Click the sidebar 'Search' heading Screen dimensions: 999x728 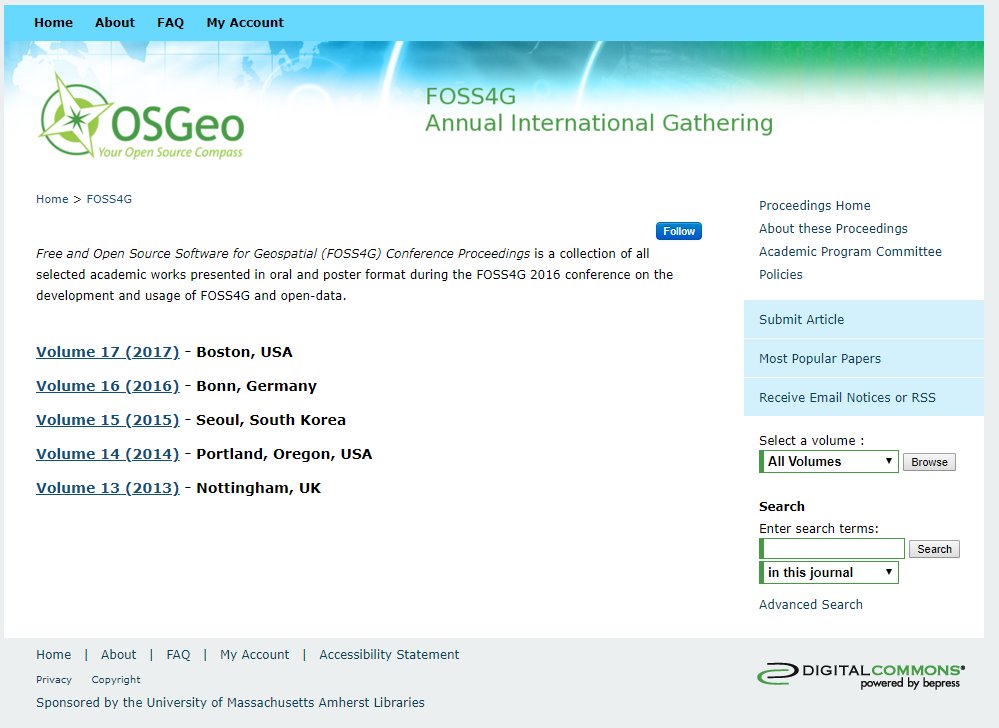pyautogui.click(x=782, y=506)
